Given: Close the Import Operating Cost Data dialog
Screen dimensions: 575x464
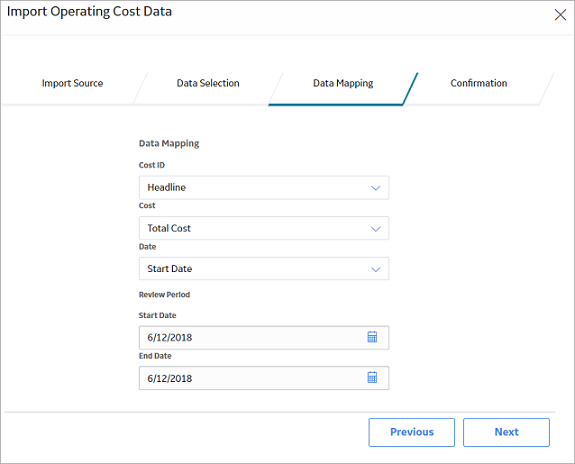Looking at the screenshot, I should pos(560,15).
